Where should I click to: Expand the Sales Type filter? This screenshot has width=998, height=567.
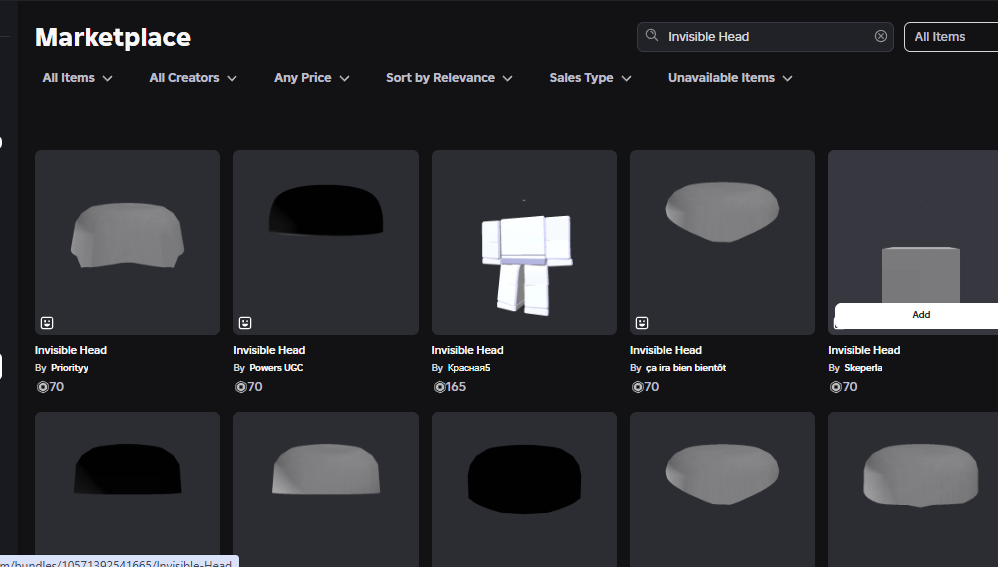(x=590, y=78)
